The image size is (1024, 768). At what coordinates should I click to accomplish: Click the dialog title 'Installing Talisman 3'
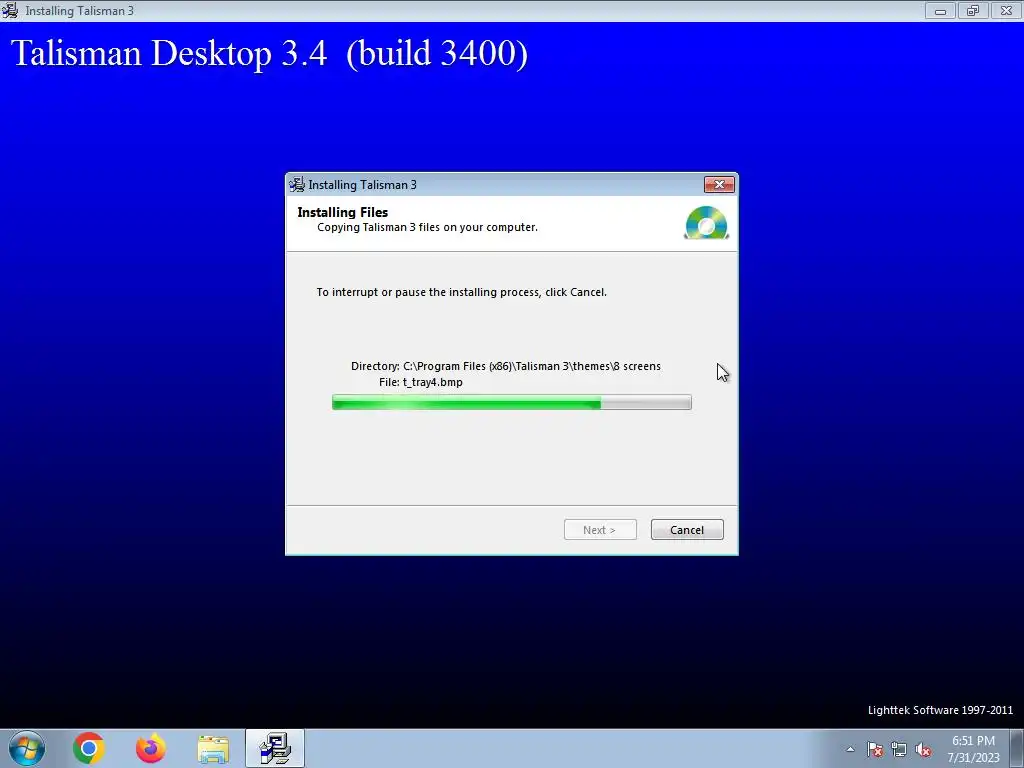(x=362, y=185)
